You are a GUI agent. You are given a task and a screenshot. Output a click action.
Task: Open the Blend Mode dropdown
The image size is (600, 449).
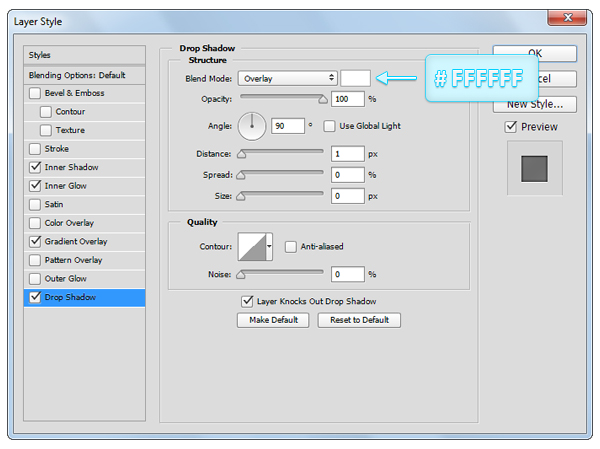[x=287, y=78]
